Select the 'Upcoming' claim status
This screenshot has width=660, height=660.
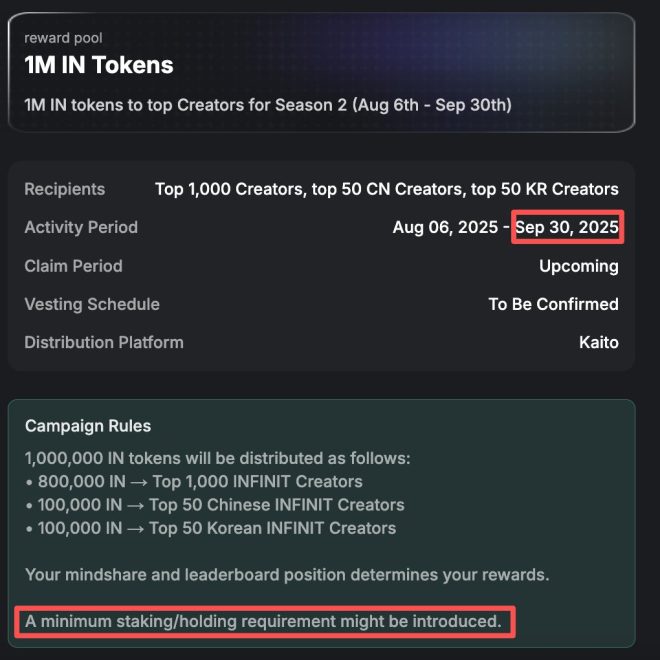point(579,266)
